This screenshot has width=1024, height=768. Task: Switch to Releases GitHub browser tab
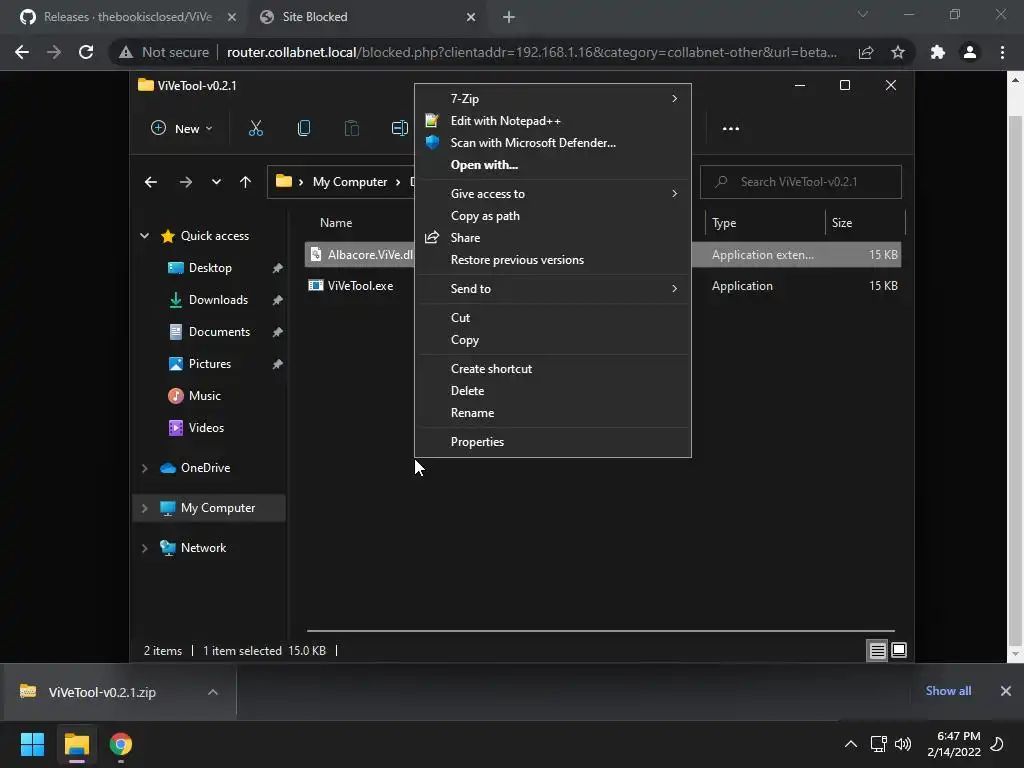tap(127, 17)
